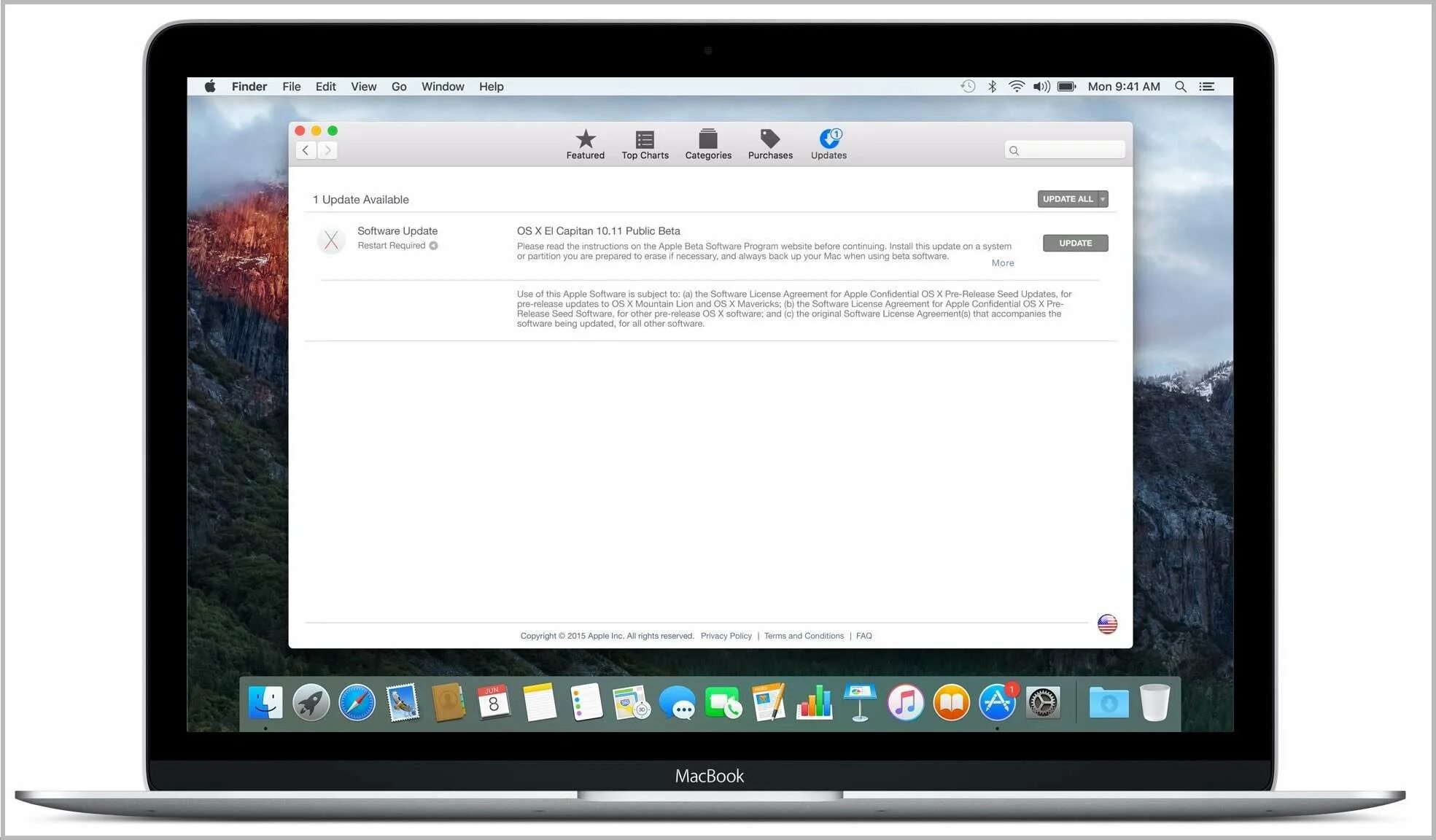The width and height of the screenshot is (1436, 840).
Task: Click UPDATE ALL button for available updates
Action: [1068, 199]
